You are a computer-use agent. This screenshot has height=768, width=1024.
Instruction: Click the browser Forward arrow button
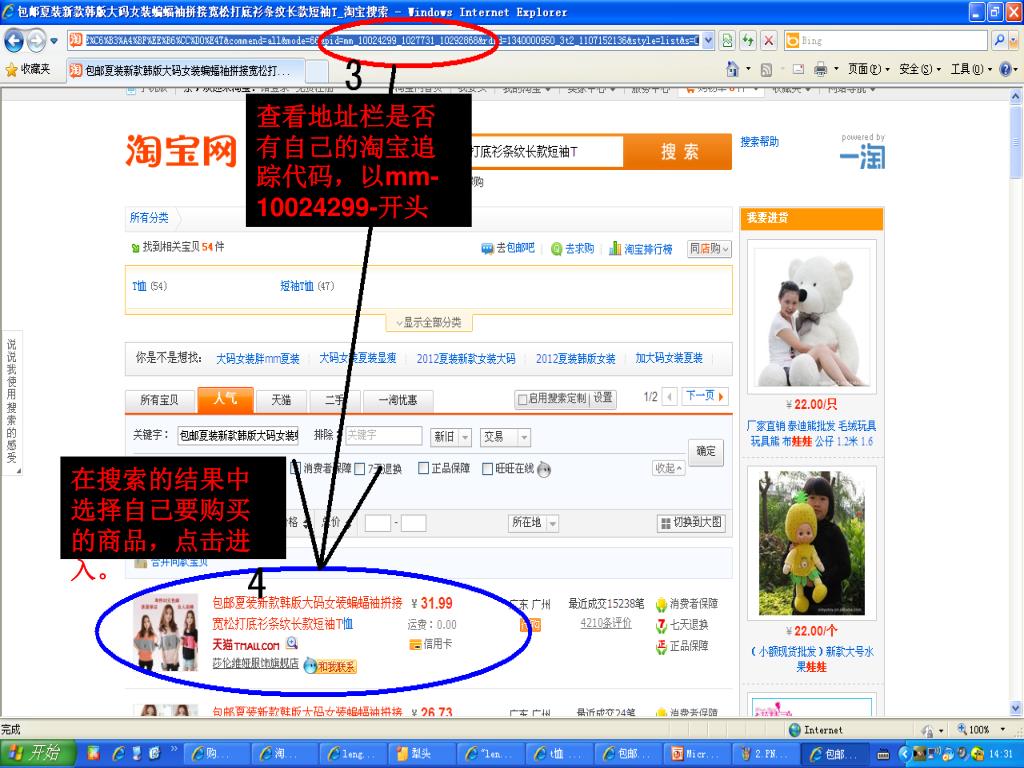pyautogui.click(x=36, y=40)
